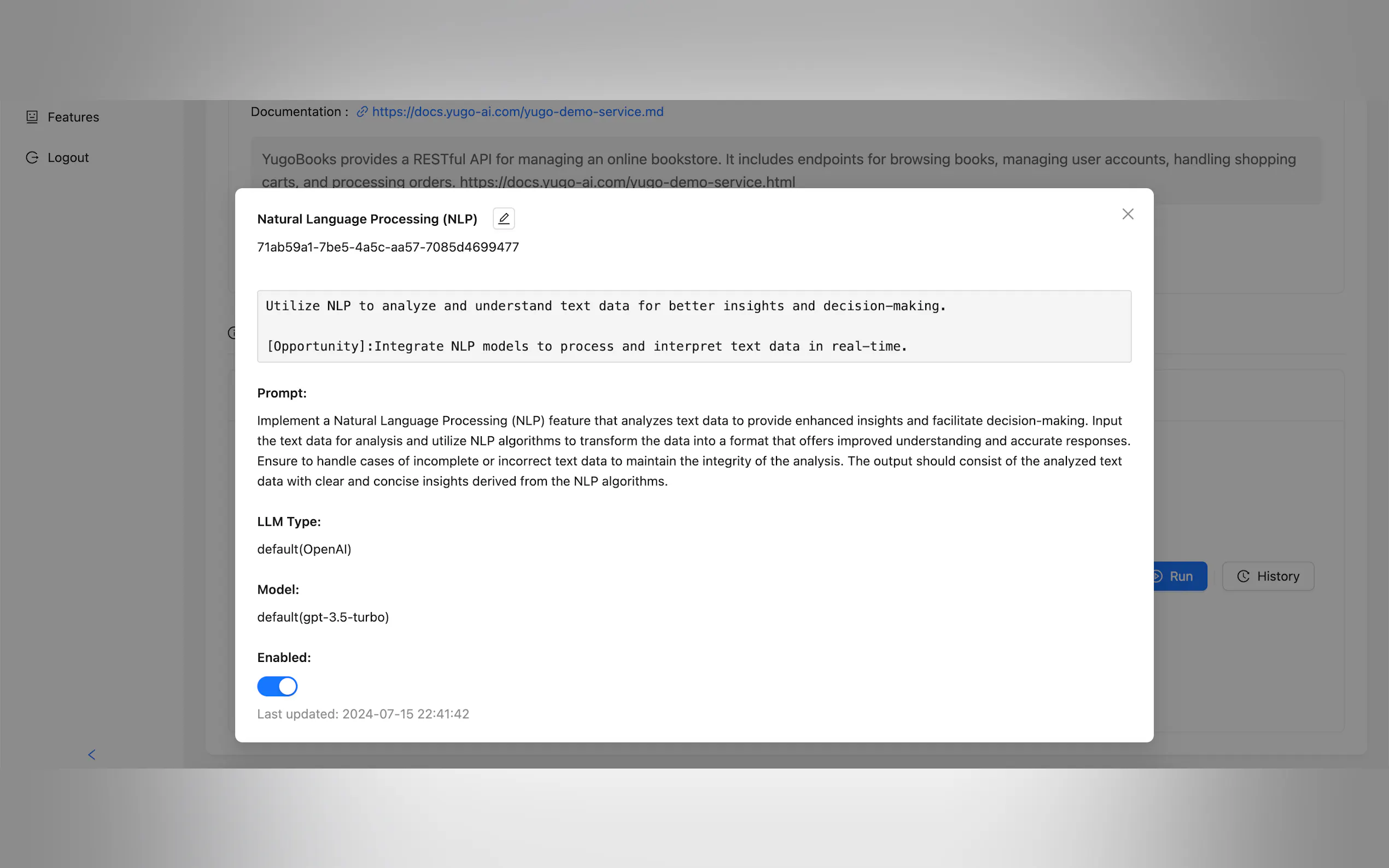Screen dimensions: 1389x868
Task: Close the NLP feature details dialog
Action: [x=1127, y=214]
